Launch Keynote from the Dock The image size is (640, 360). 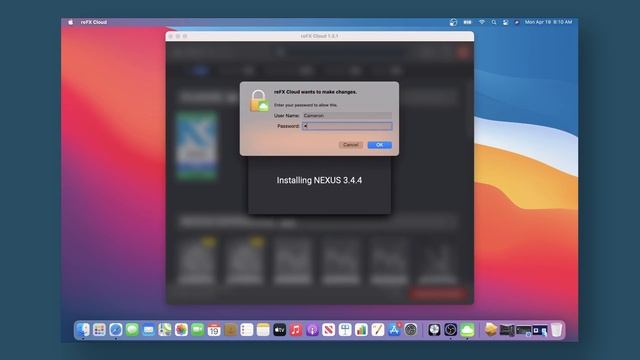[x=345, y=329]
